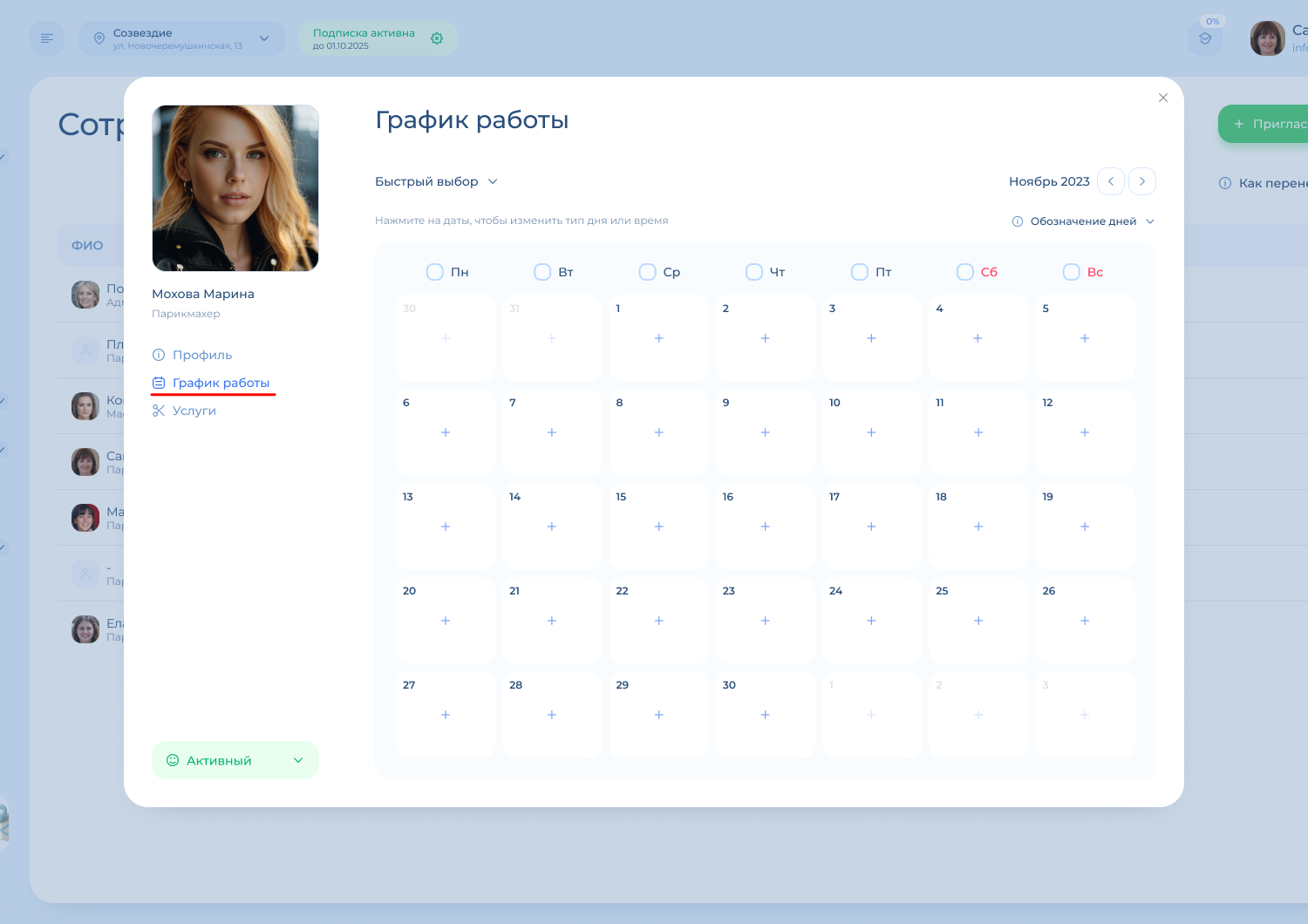This screenshot has width=1308, height=924.
Task: Go to previous month arrow
Action: (1111, 181)
